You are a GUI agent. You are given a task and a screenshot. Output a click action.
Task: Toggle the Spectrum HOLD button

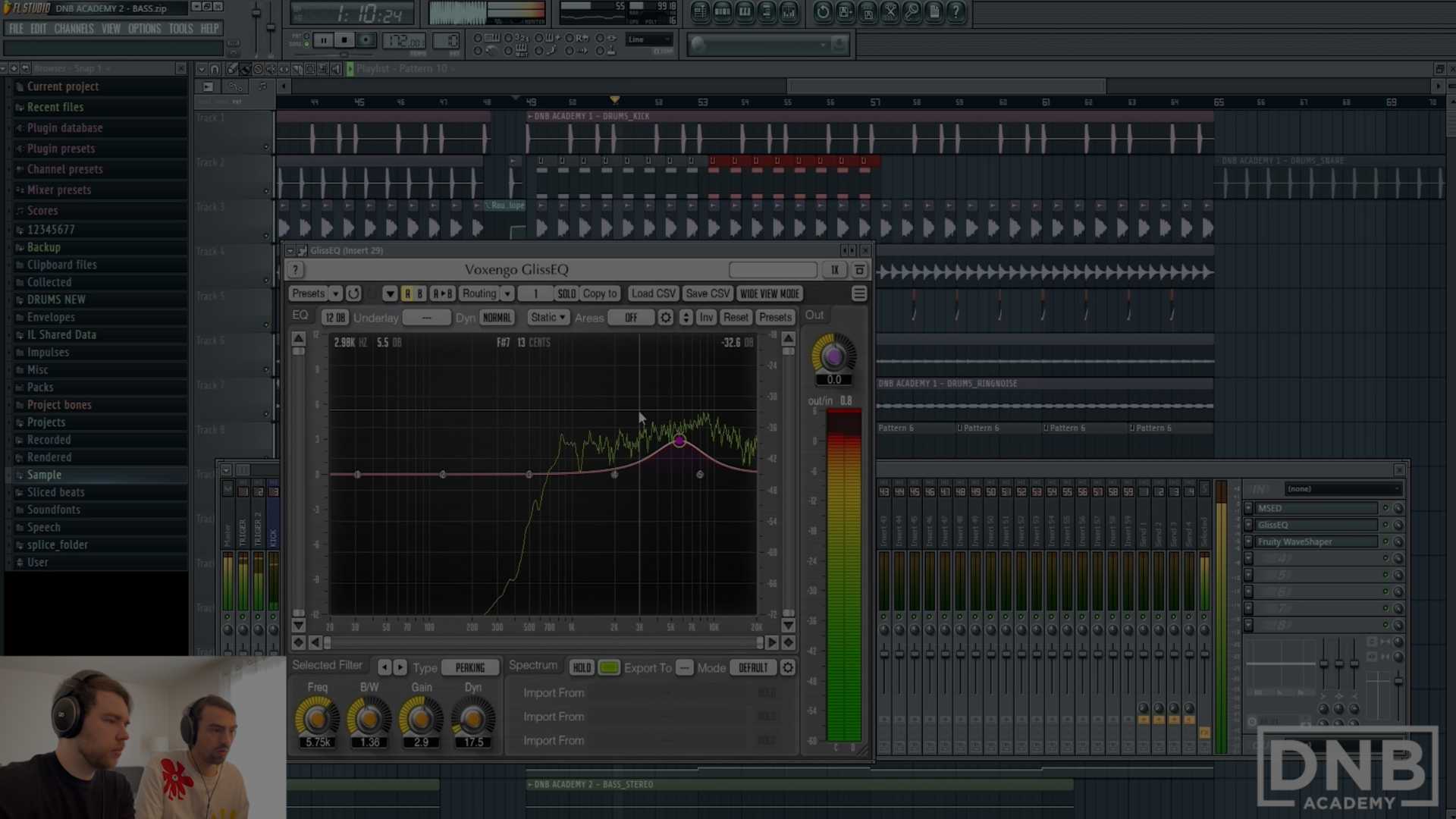(582, 667)
